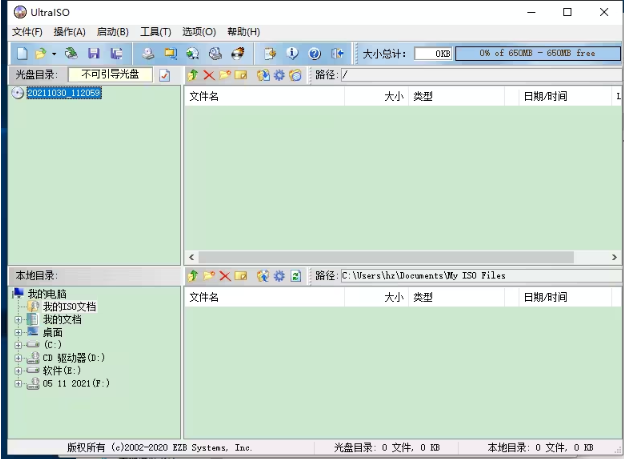The image size is (624, 459).
Task: Sort disc file list by 文件名 column
Action: [264, 96]
